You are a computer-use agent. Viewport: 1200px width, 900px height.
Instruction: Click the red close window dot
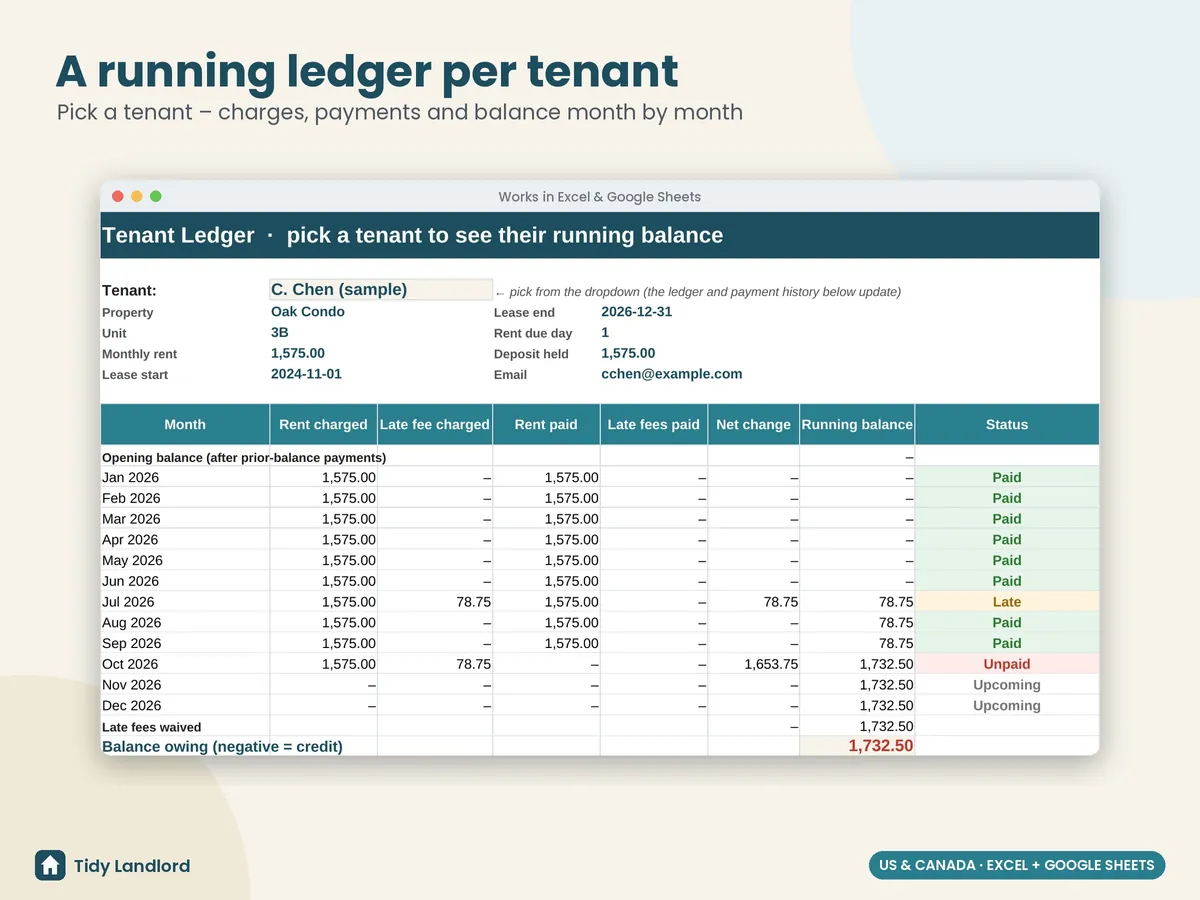(x=117, y=197)
